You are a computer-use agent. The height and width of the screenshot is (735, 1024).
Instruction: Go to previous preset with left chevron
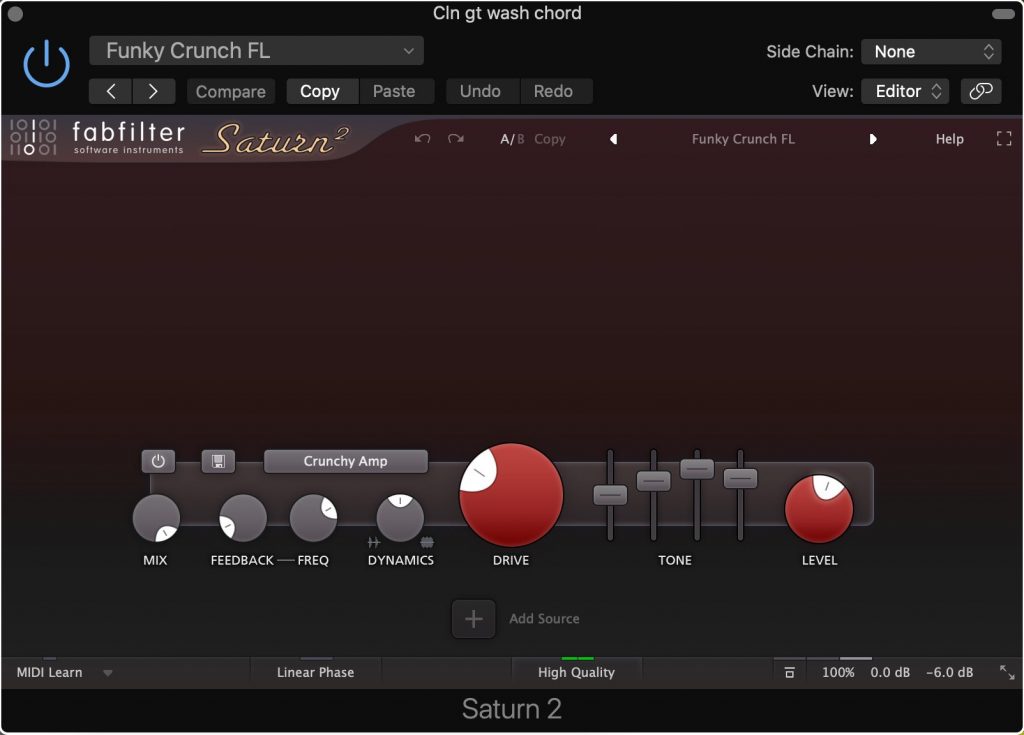pos(110,91)
